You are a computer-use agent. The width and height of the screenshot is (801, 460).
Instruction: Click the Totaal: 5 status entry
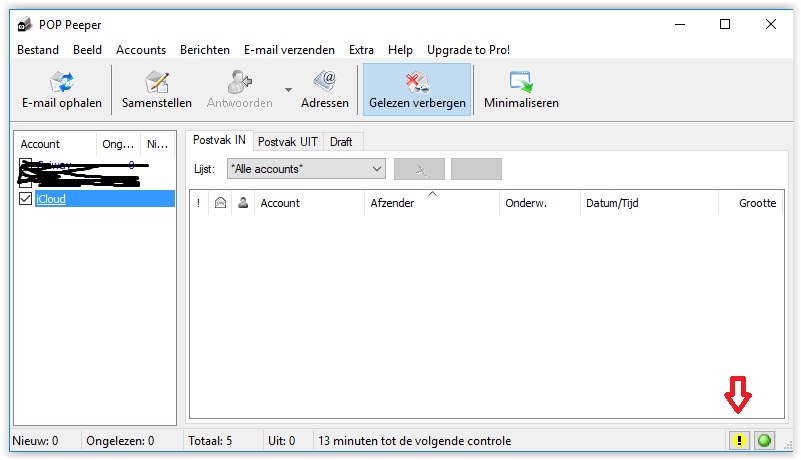click(x=210, y=441)
